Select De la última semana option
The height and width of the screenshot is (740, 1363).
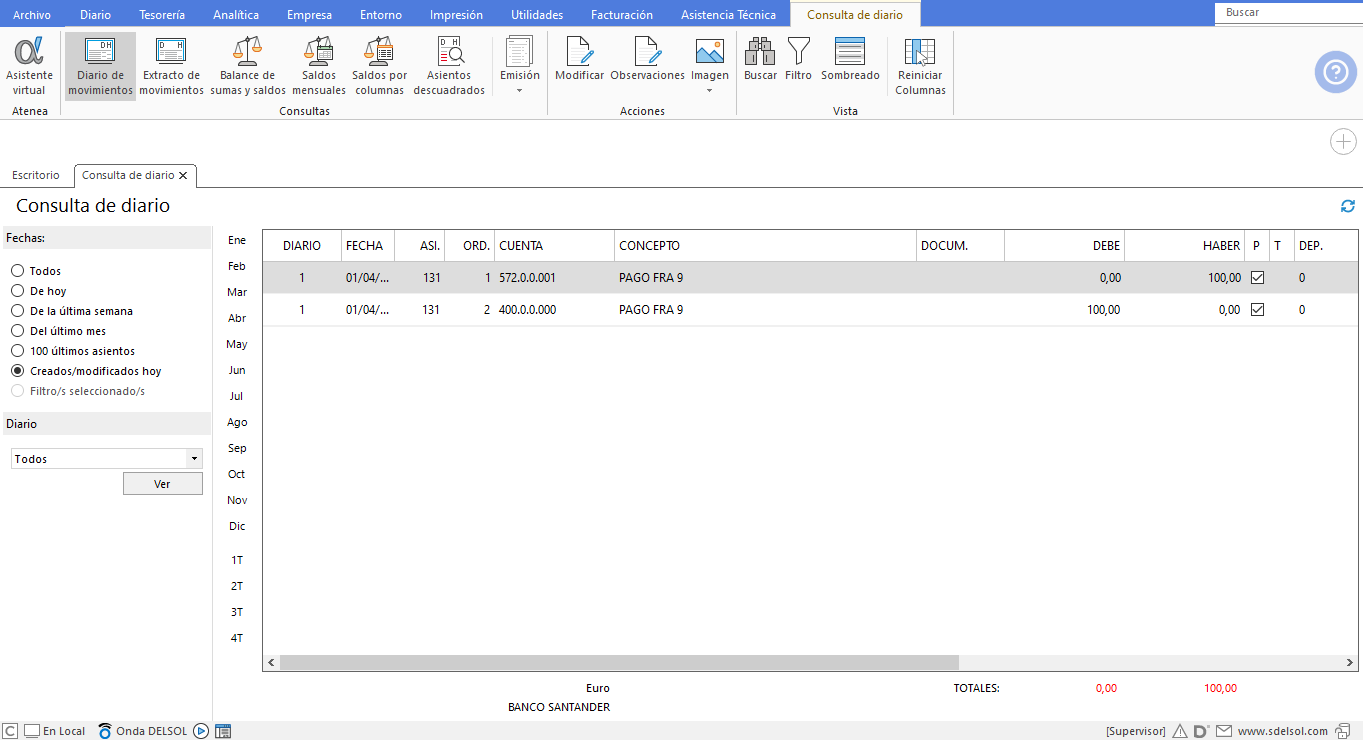pos(18,311)
